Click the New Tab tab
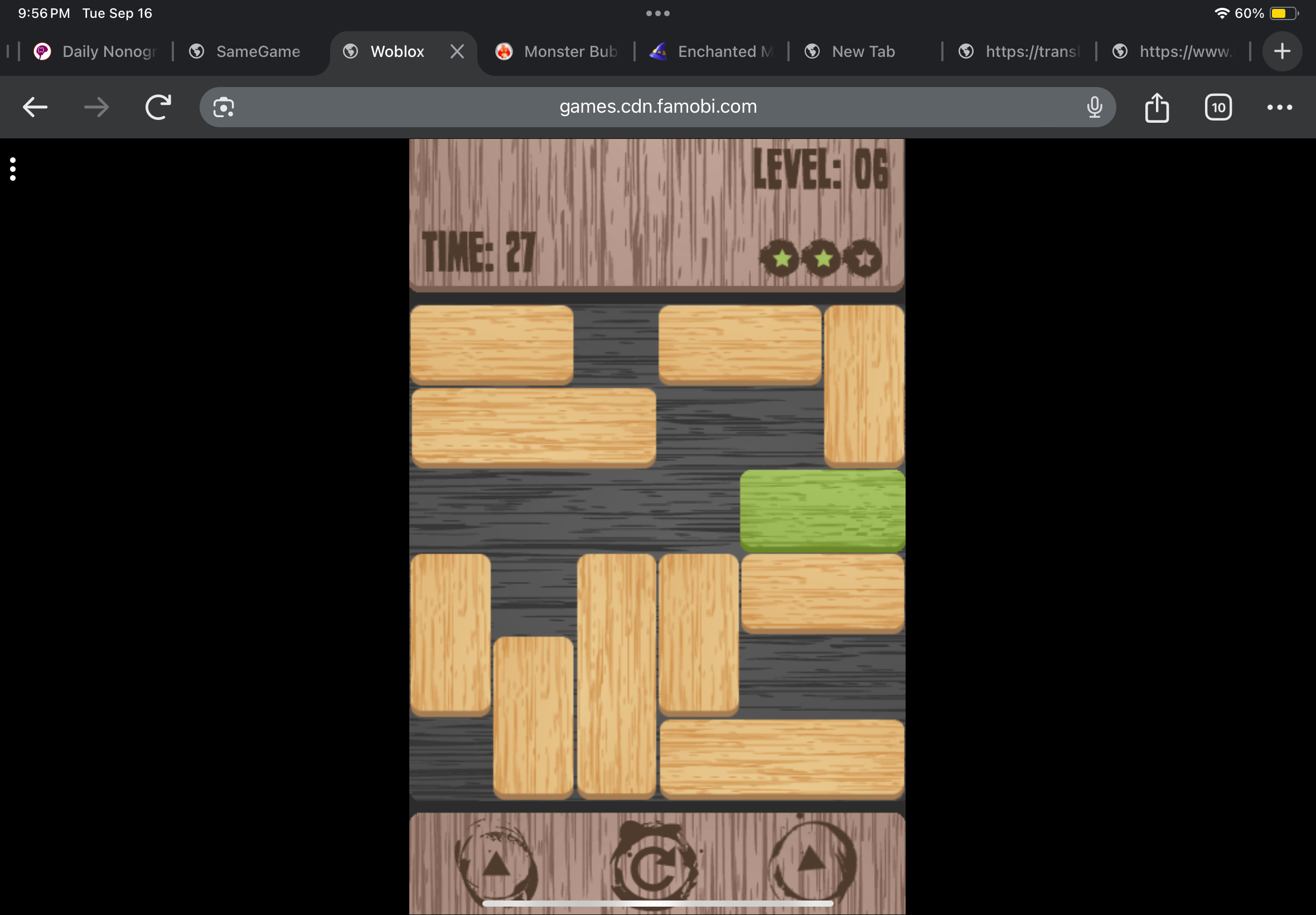This screenshot has height=915, width=1316. click(x=862, y=51)
